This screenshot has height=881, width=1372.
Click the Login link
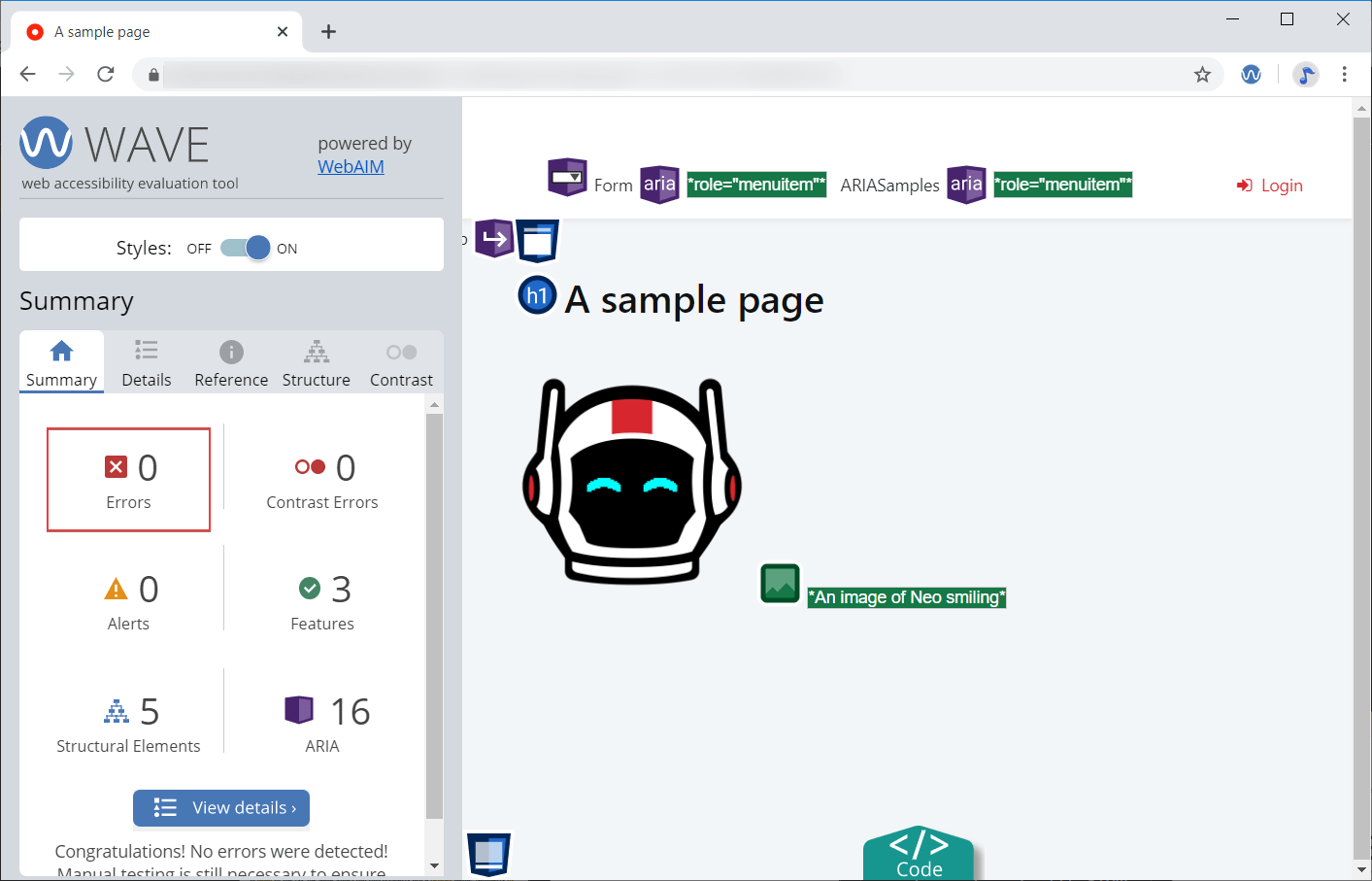1270,186
